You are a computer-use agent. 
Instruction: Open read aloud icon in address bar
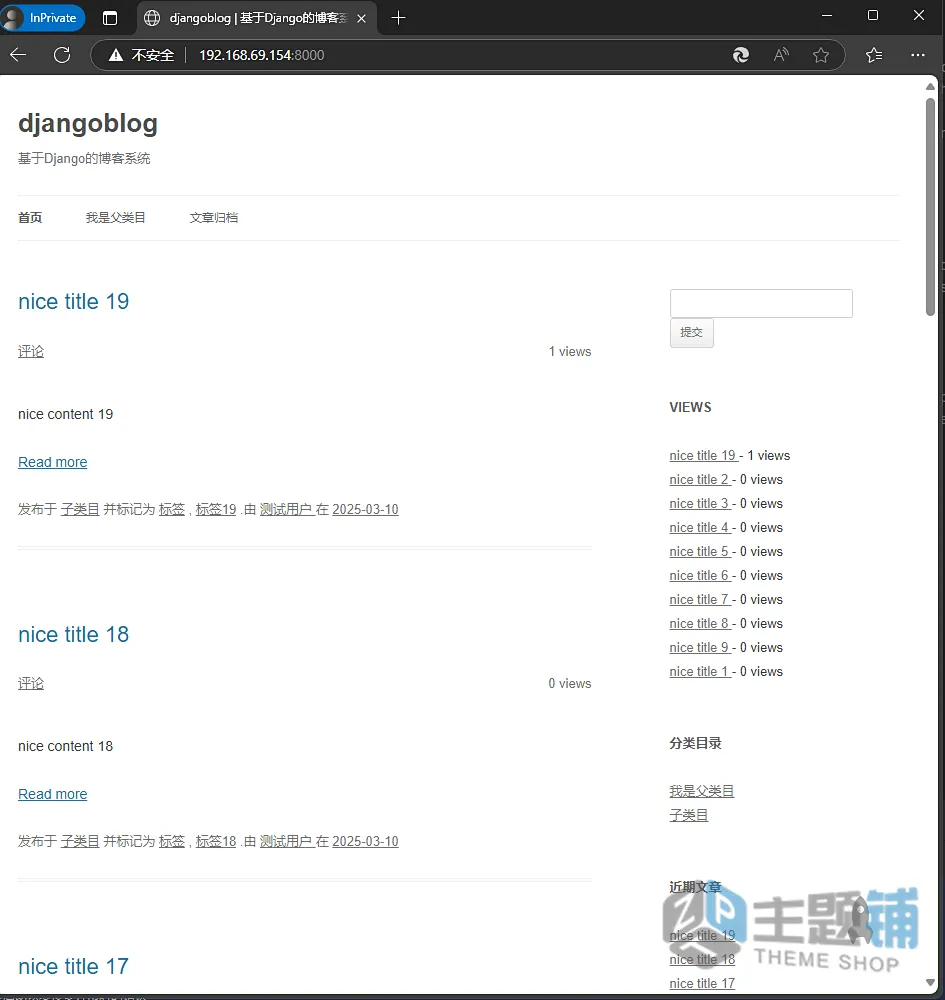tap(780, 55)
